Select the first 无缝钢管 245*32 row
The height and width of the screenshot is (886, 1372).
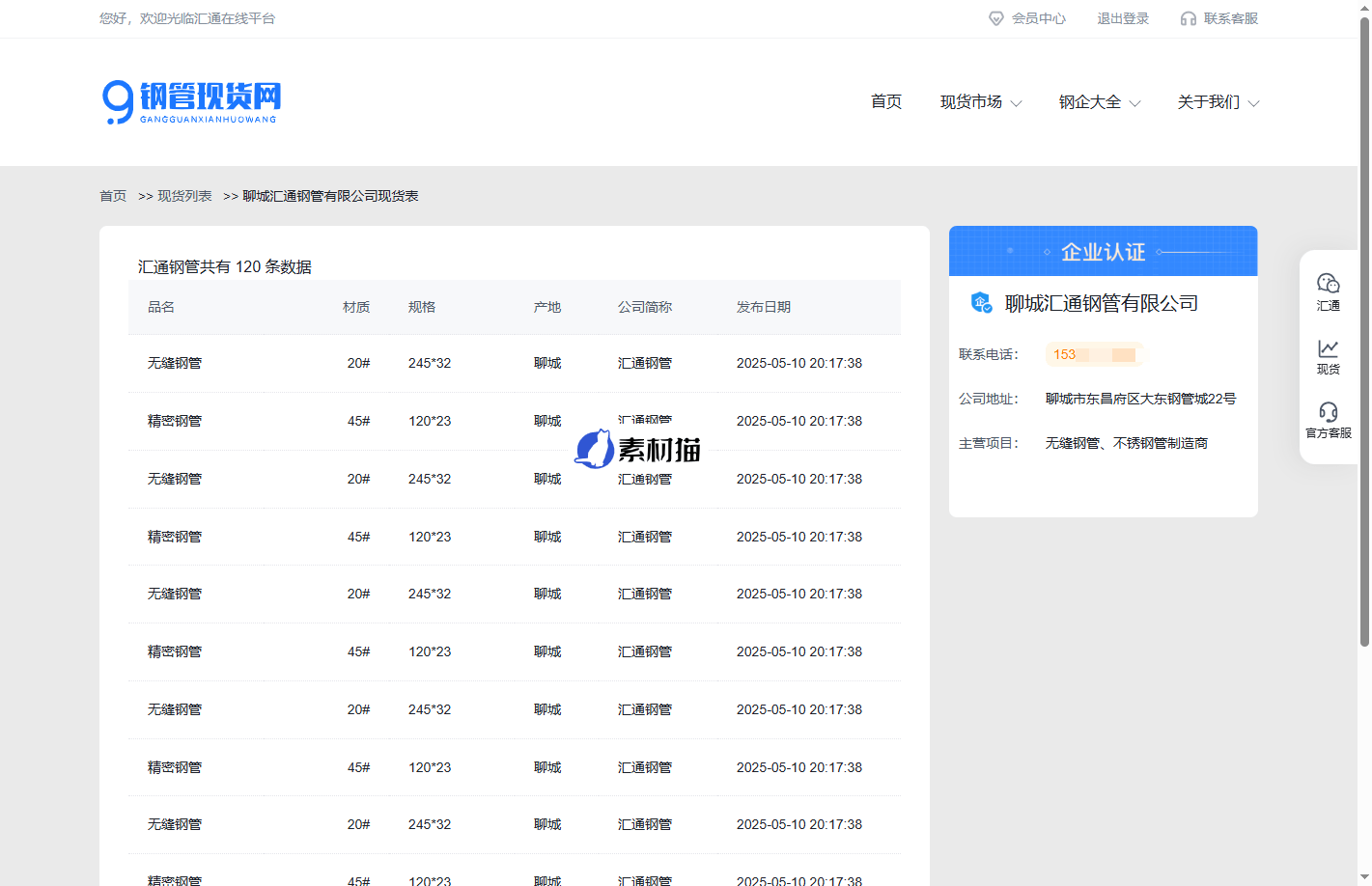tap(514, 363)
